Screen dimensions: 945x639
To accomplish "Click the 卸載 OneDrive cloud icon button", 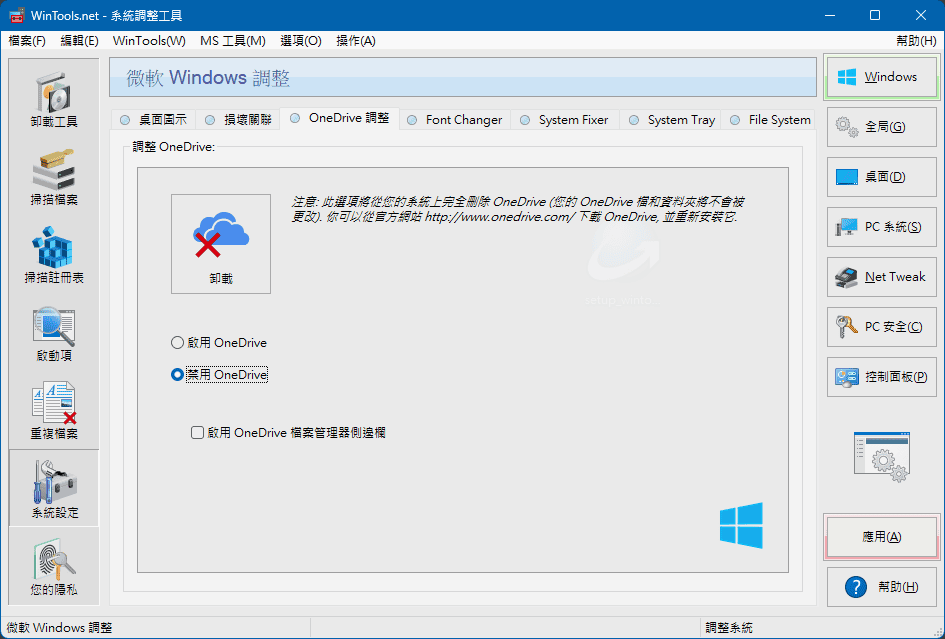I will point(221,243).
